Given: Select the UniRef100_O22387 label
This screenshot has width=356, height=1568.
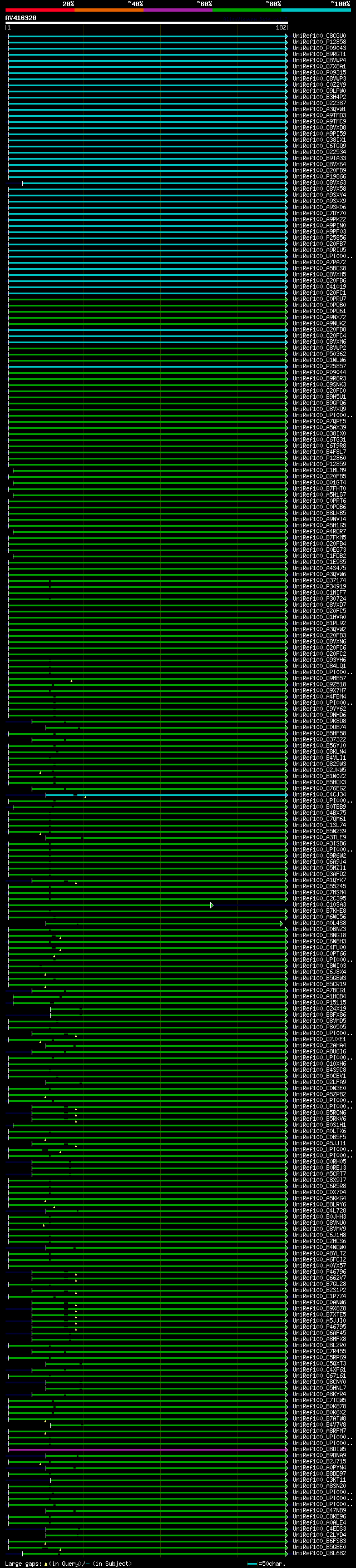Looking at the screenshot, I should click(x=319, y=103).
